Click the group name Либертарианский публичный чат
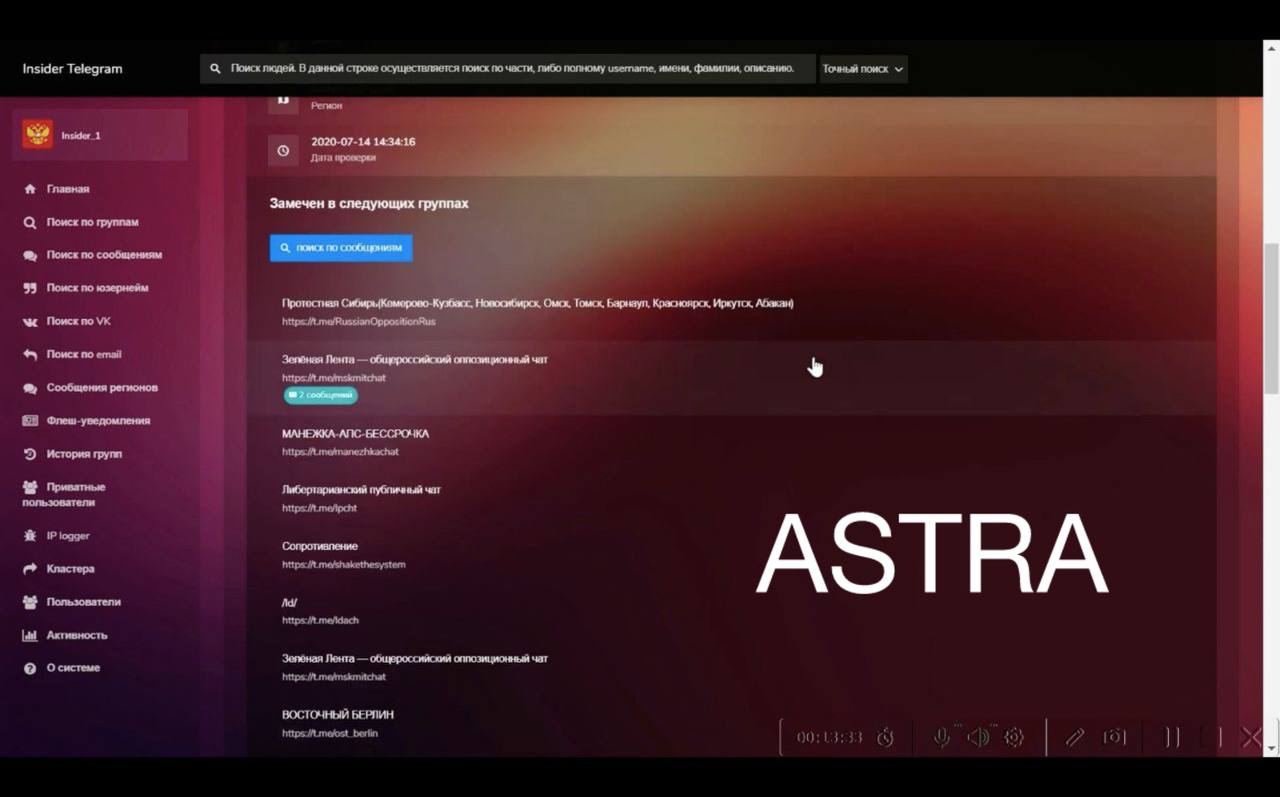 coord(361,490)
